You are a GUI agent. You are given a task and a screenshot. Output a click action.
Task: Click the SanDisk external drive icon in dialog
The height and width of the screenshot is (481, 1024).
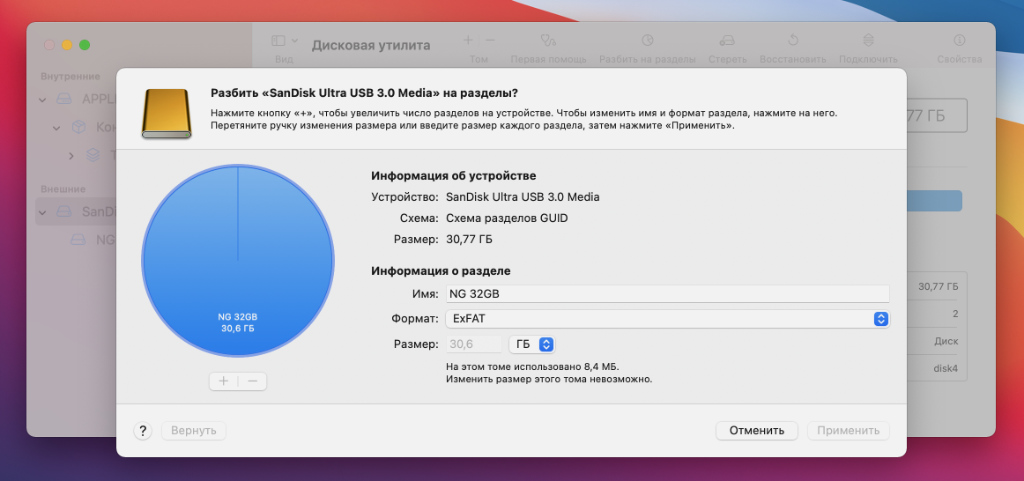(167, 114)
